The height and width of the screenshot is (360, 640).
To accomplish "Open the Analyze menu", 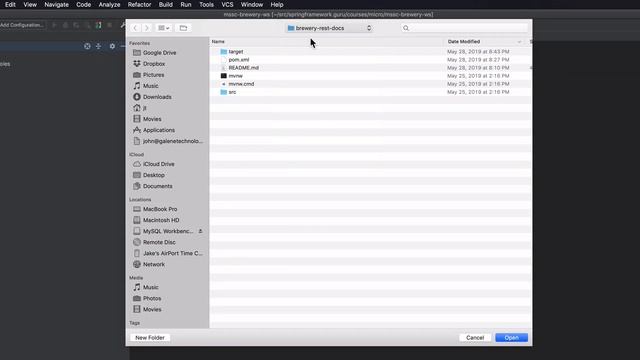I will click(109, 4).
